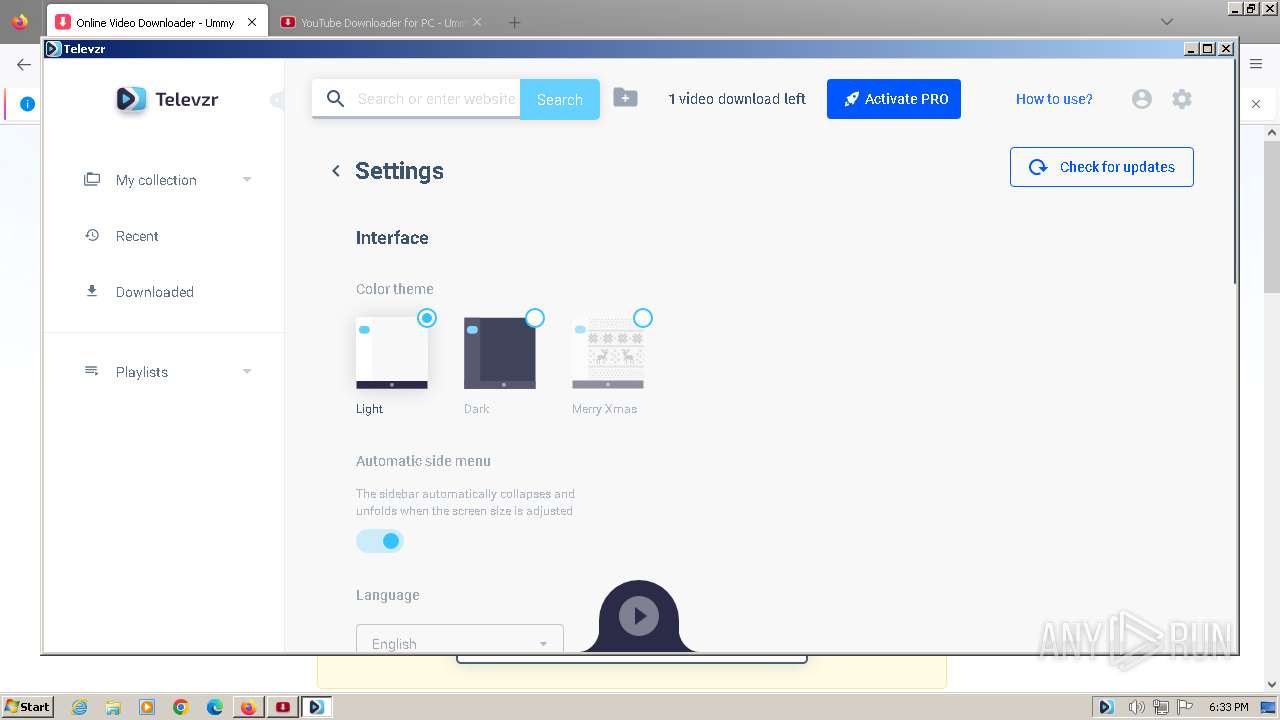The width and height of the screenshot is (1280, 720).
Task: Open Chrome from the taskbar
Action: click(181, 707)
